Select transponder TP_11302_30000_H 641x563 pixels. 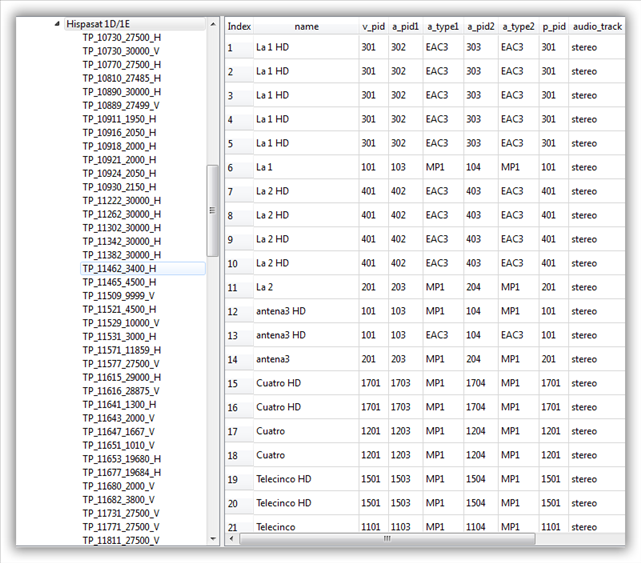coord(122,228)
